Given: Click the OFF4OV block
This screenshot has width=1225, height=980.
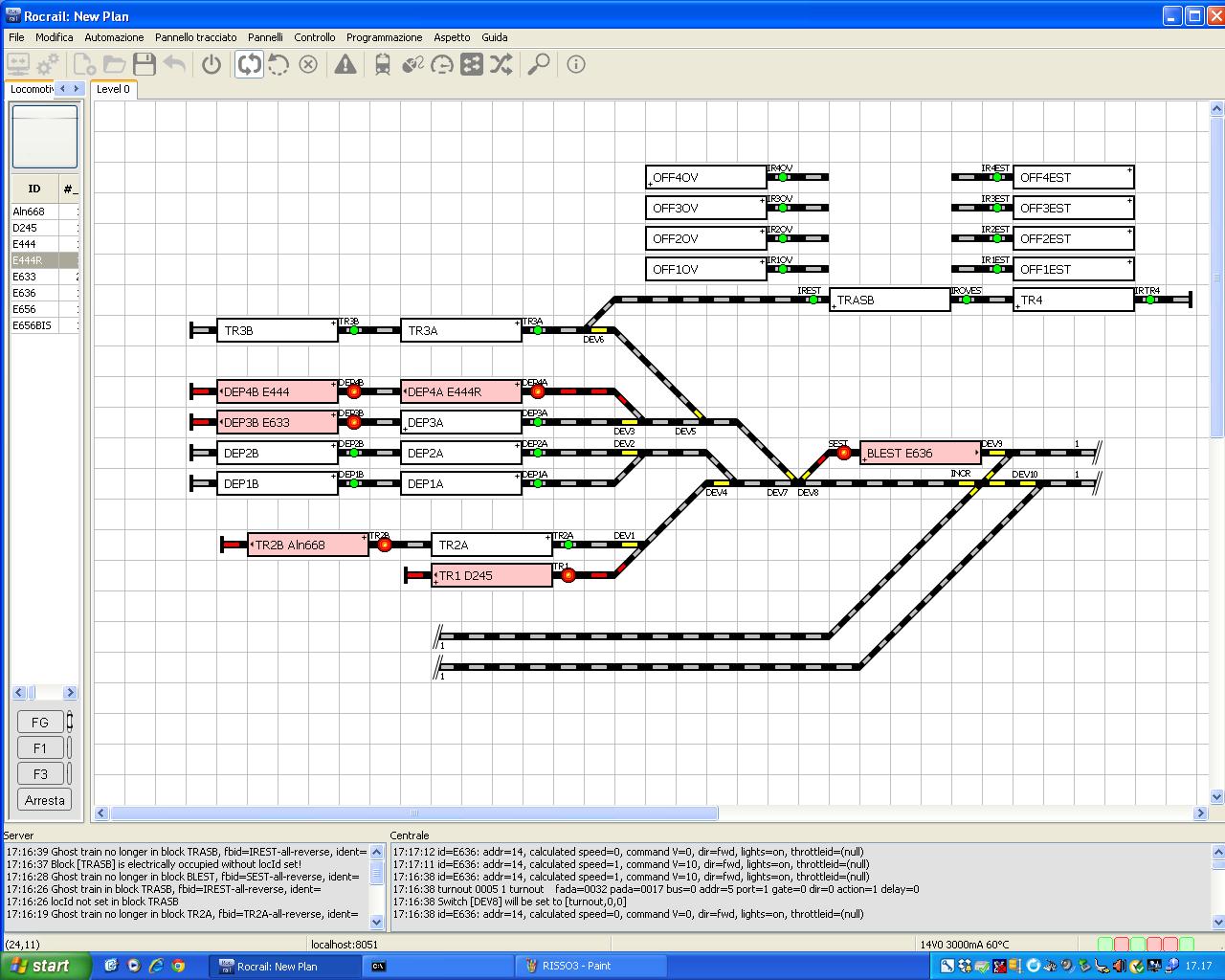Looking at the screenshot, I should (706, 177).
